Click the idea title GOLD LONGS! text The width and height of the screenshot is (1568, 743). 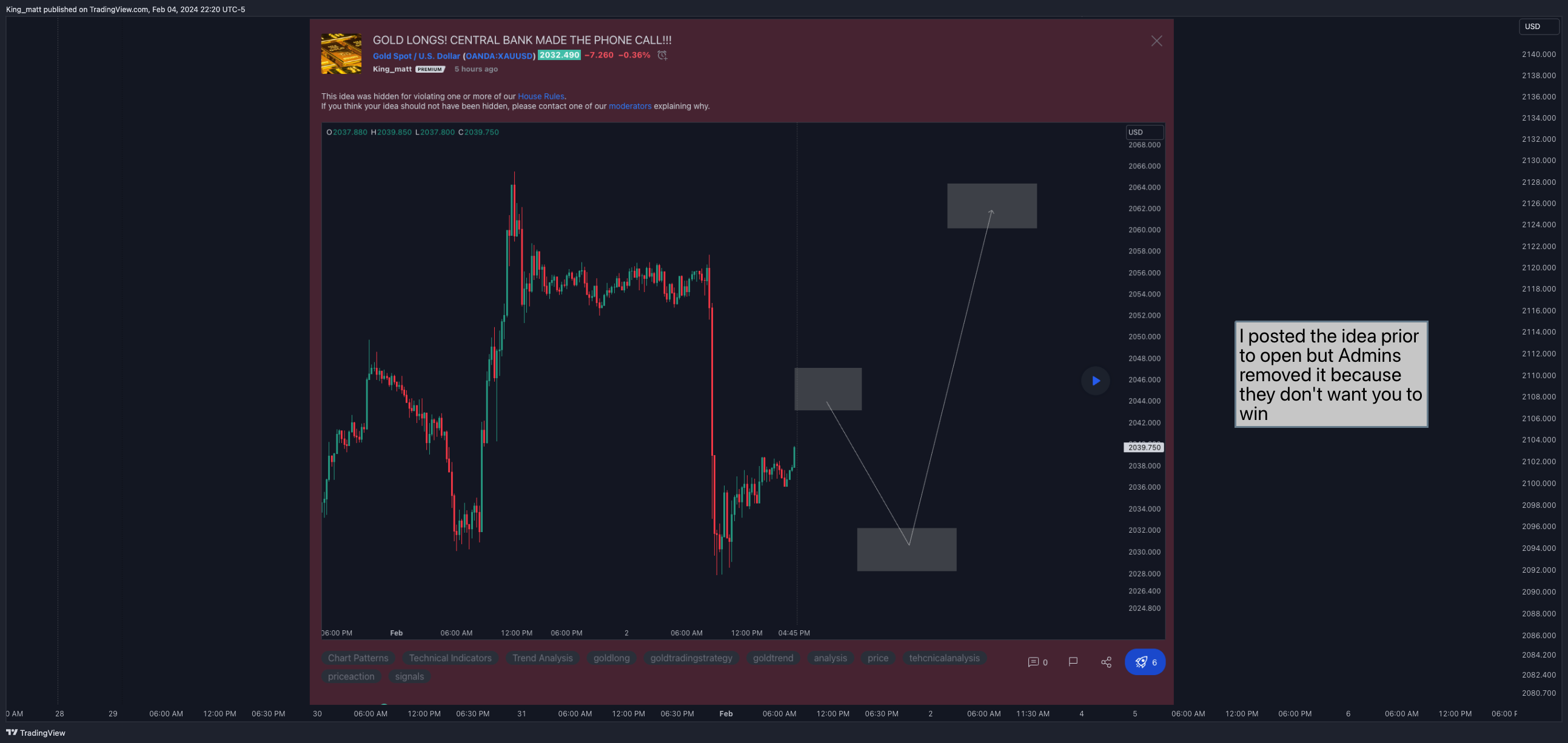(x=521, y=40)
